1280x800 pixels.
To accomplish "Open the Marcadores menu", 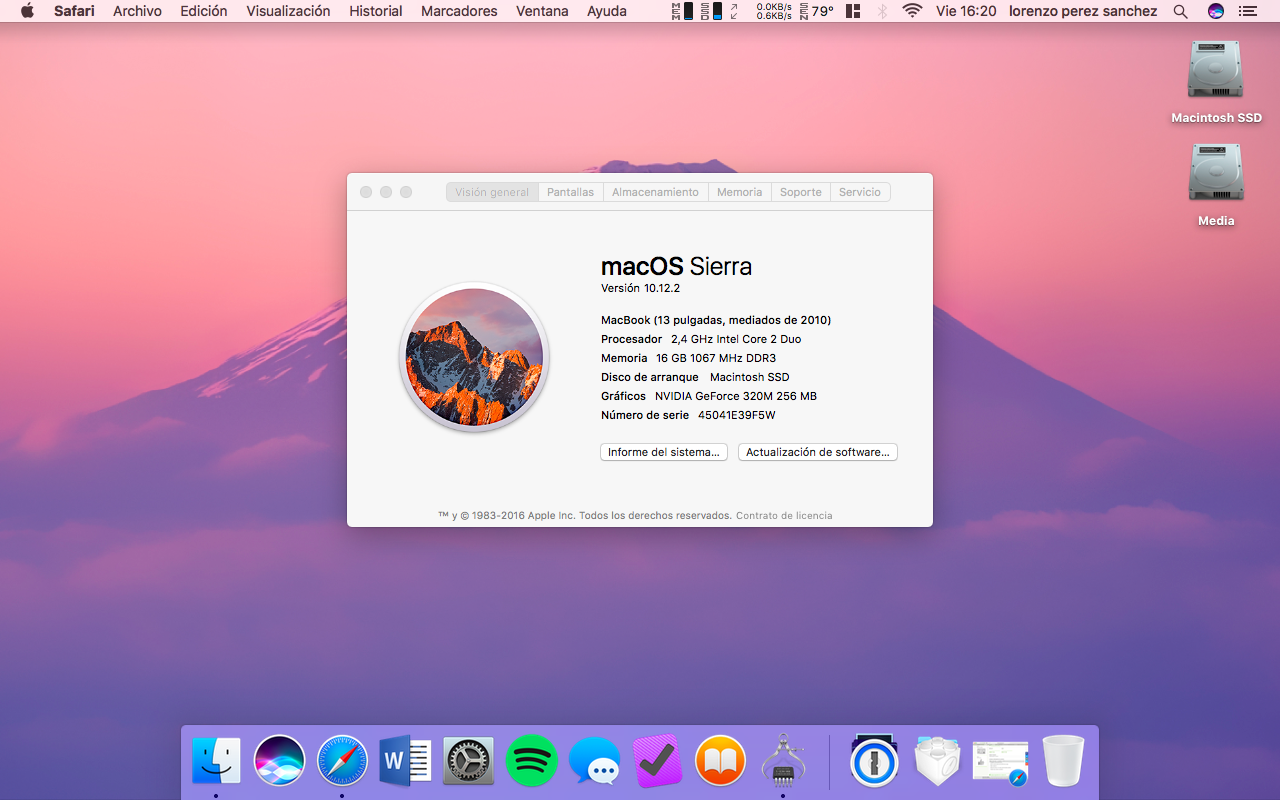I will [459, 11].
